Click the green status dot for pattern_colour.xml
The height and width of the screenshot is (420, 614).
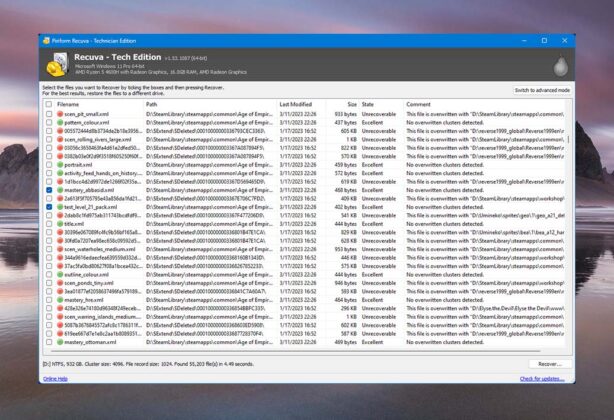[x=59, y=123]
